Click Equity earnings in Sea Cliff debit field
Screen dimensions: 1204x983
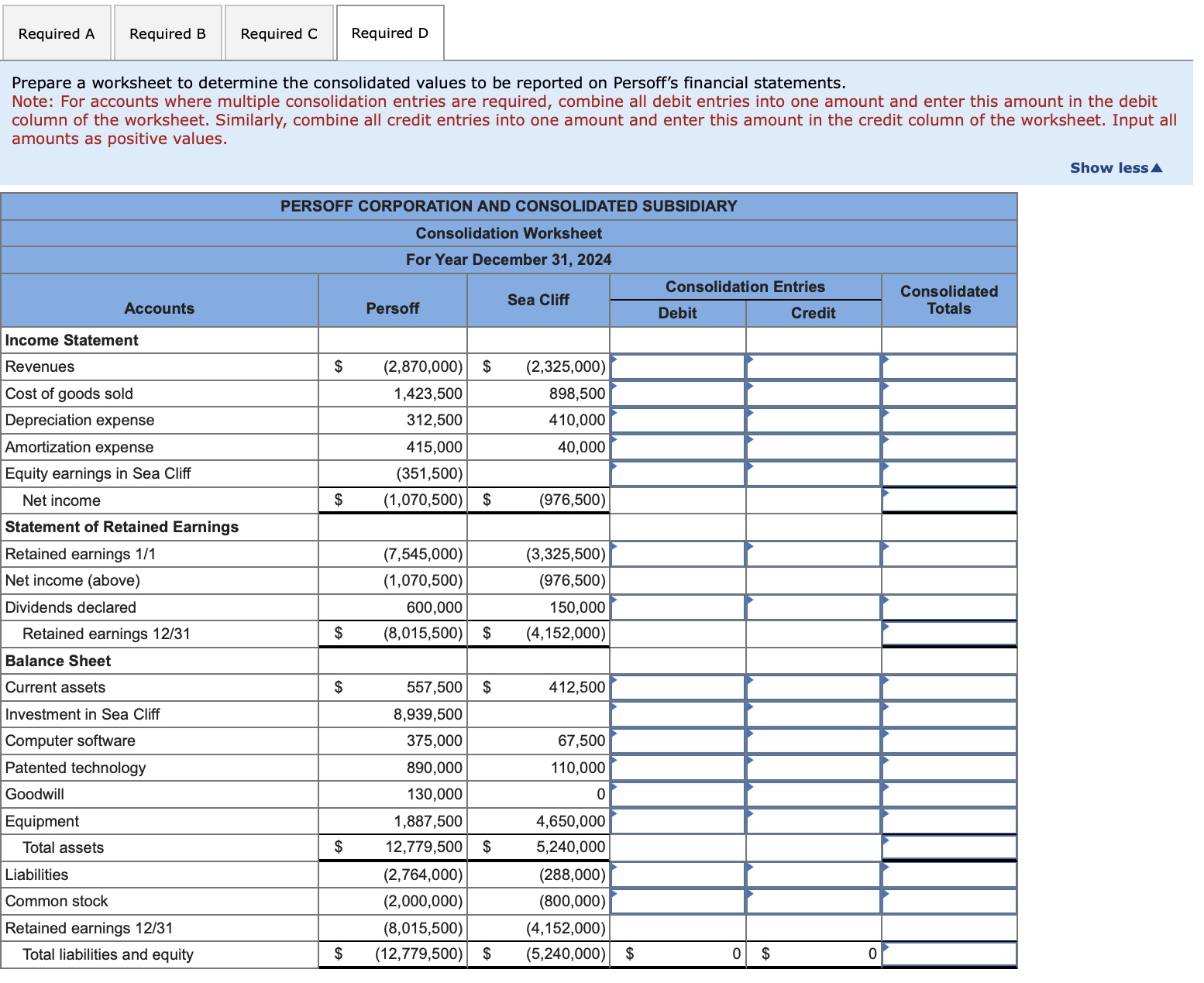[x=678, y=474]
